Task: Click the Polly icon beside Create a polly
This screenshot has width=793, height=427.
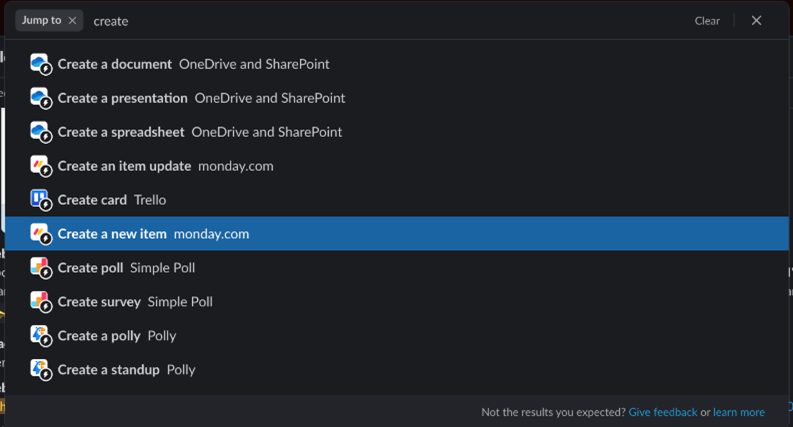Action: point(40,336)
